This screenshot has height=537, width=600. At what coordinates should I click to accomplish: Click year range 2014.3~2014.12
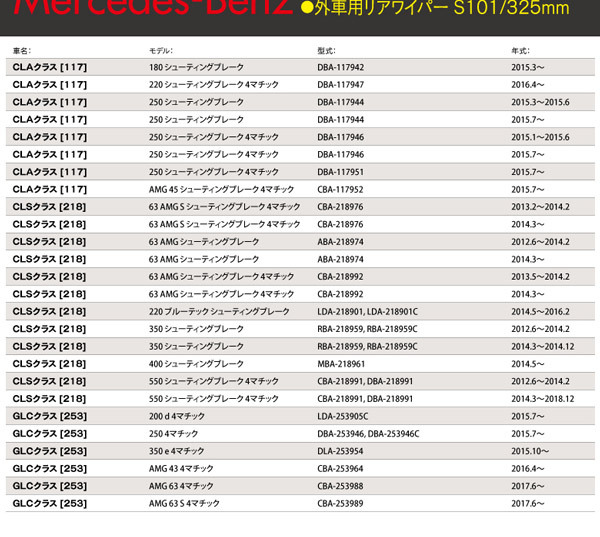543,346
